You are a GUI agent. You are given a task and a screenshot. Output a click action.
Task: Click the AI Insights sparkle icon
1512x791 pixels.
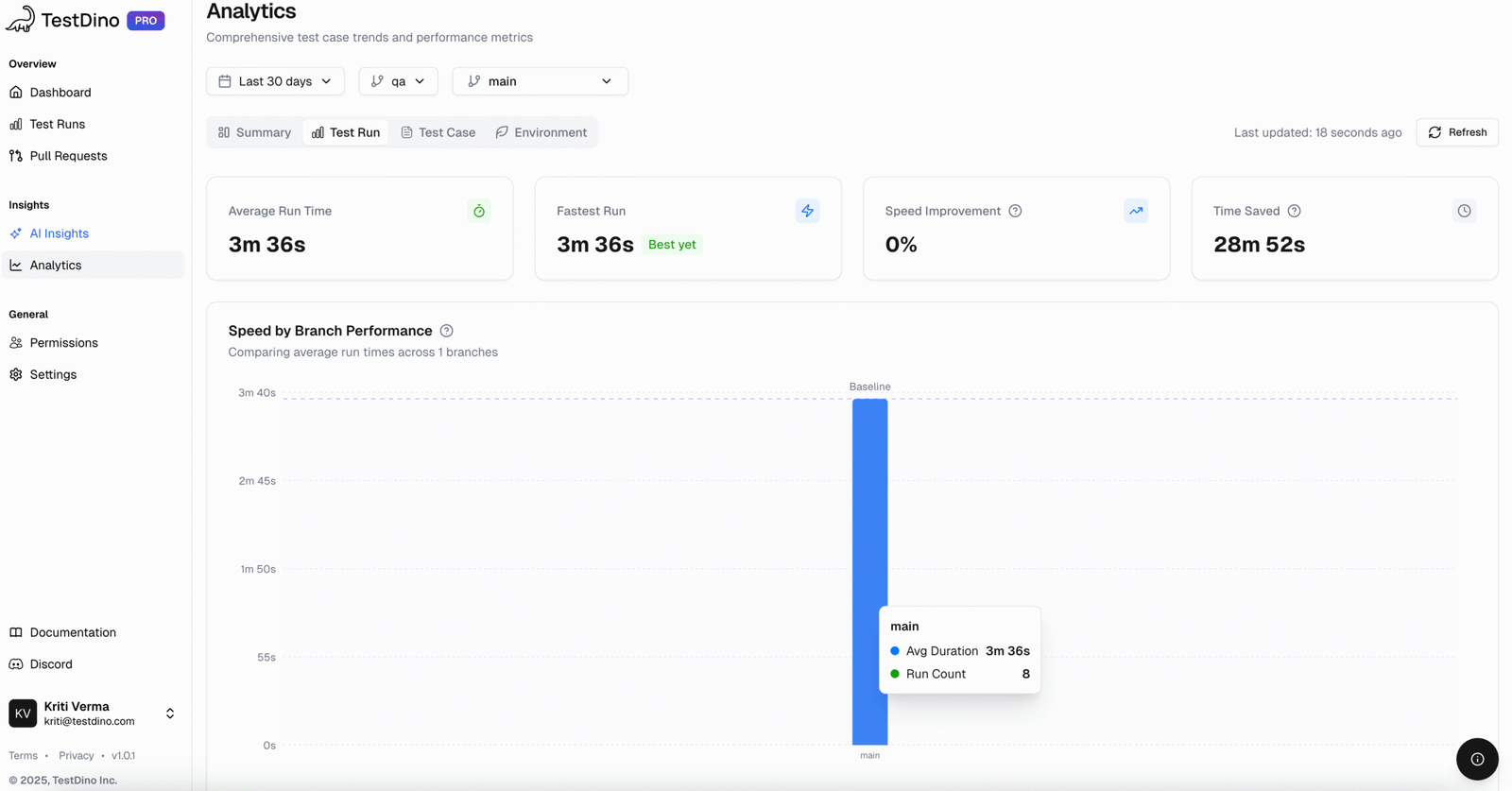tap(16, 233)
